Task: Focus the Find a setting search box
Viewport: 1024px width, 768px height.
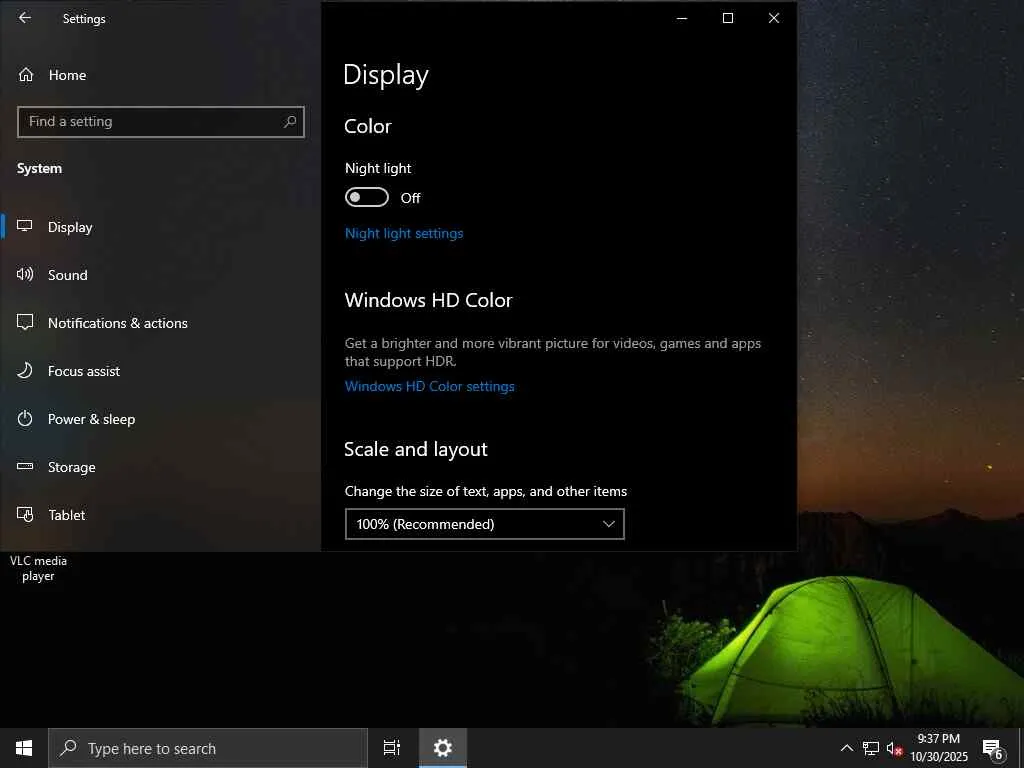Action: point(161,121)
